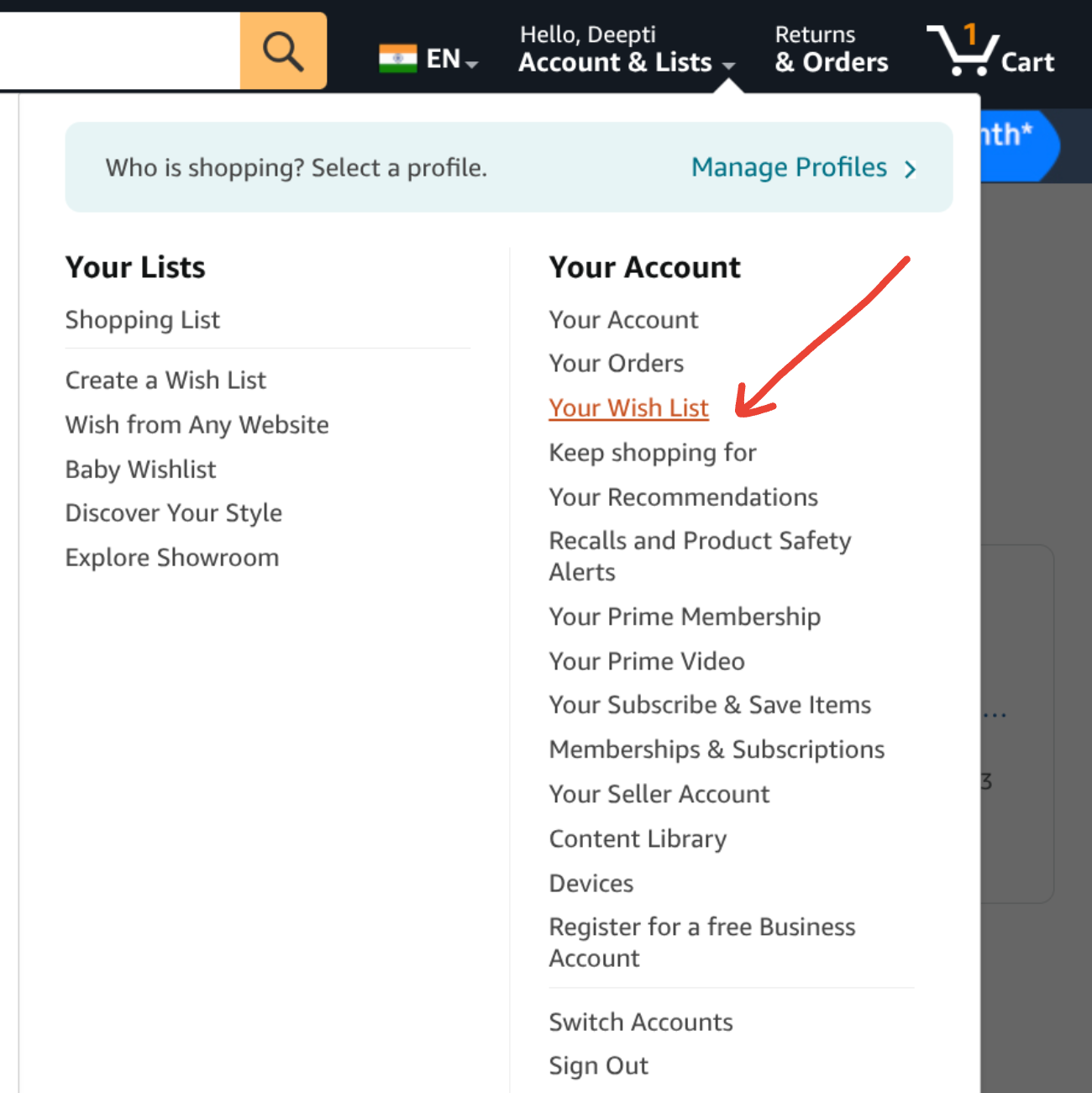Open the Baby Wishlist

[x=140, y=469]
